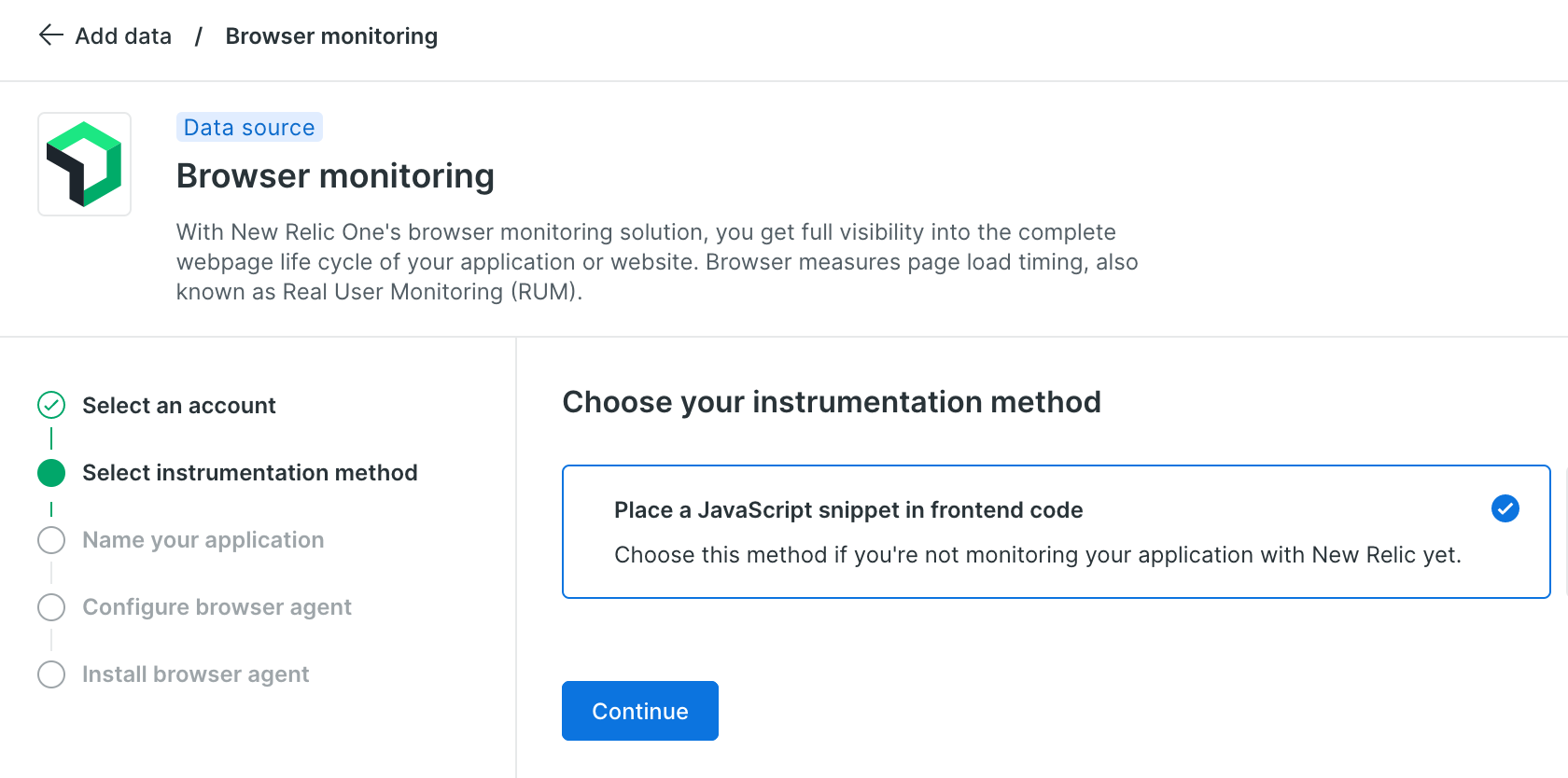This screenshot has width=1568, height=778.
Task: Click the circle icon next to Name your application
Action: [x=51, y=540]
